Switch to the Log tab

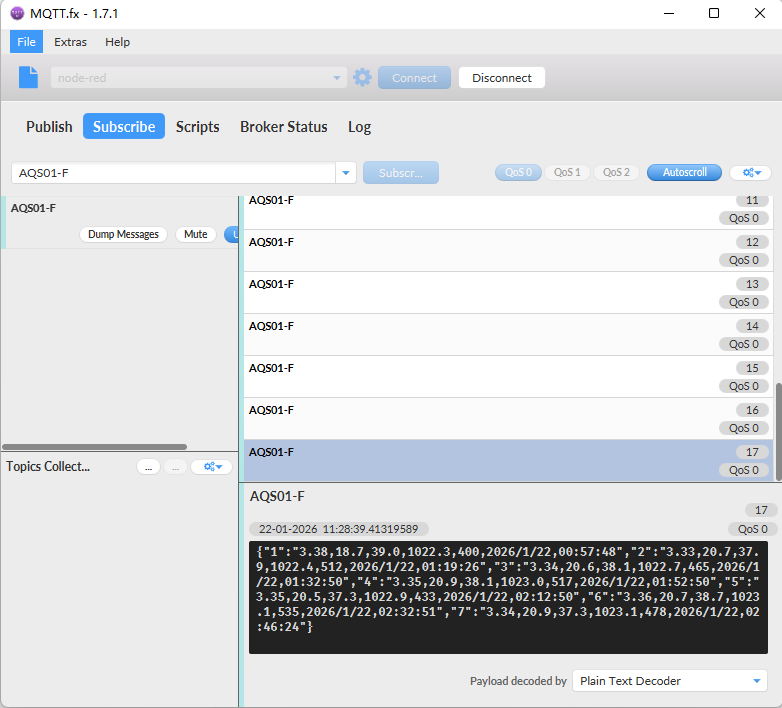click(x=360, y=127)
